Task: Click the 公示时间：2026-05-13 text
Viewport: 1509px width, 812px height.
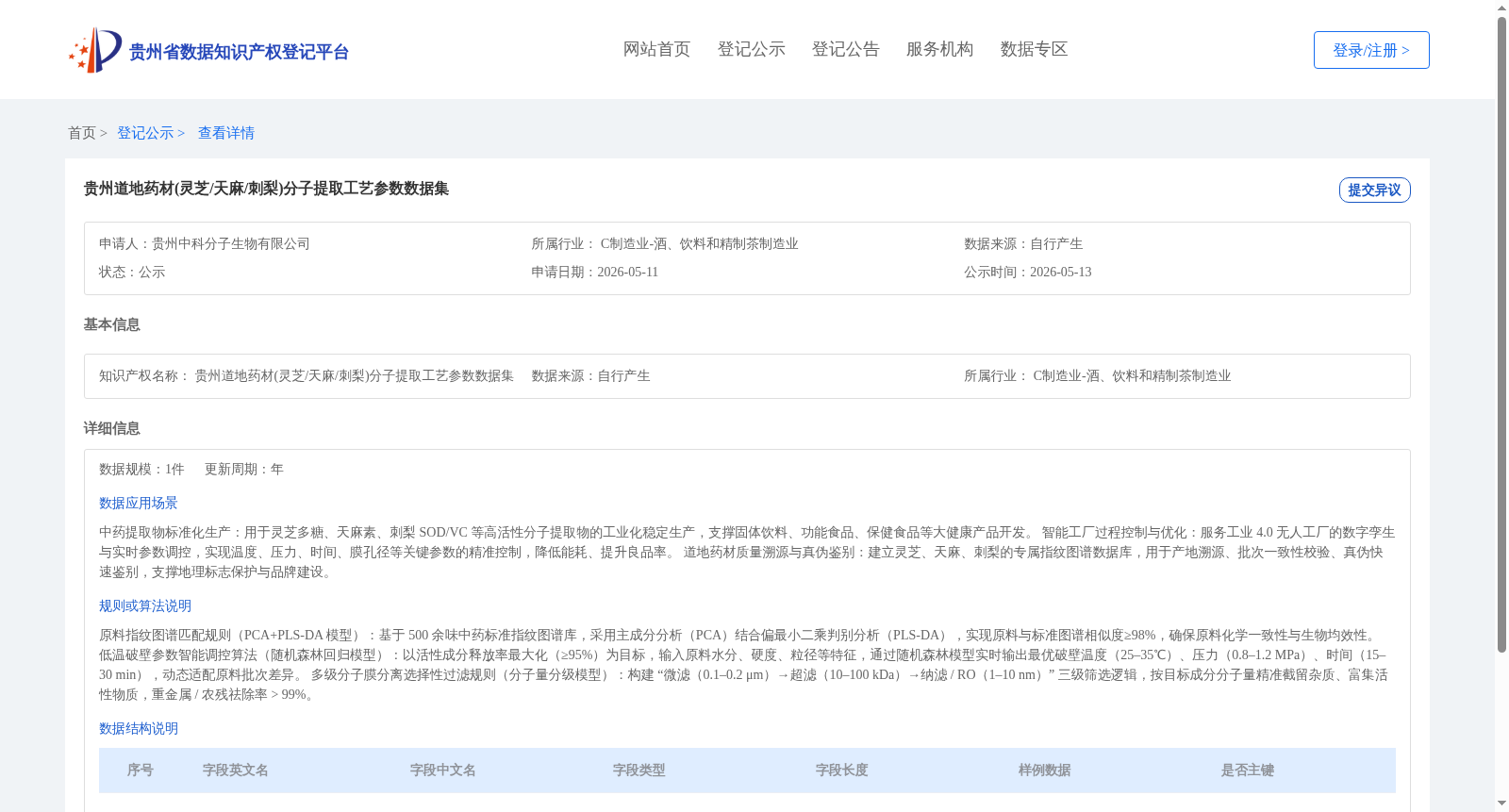Action: [1028, 272]
